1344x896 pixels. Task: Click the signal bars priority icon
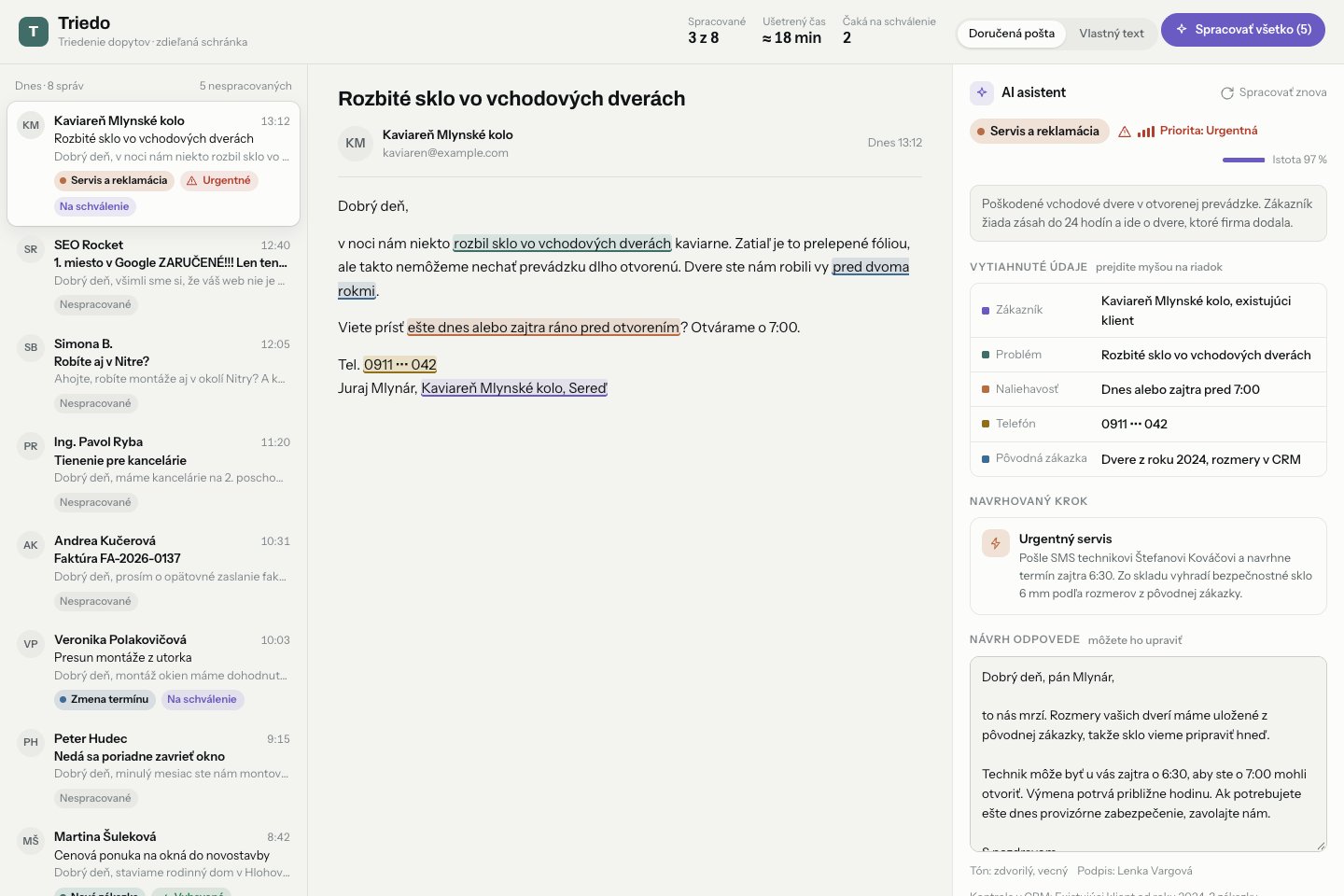[x=1146, y=132]
